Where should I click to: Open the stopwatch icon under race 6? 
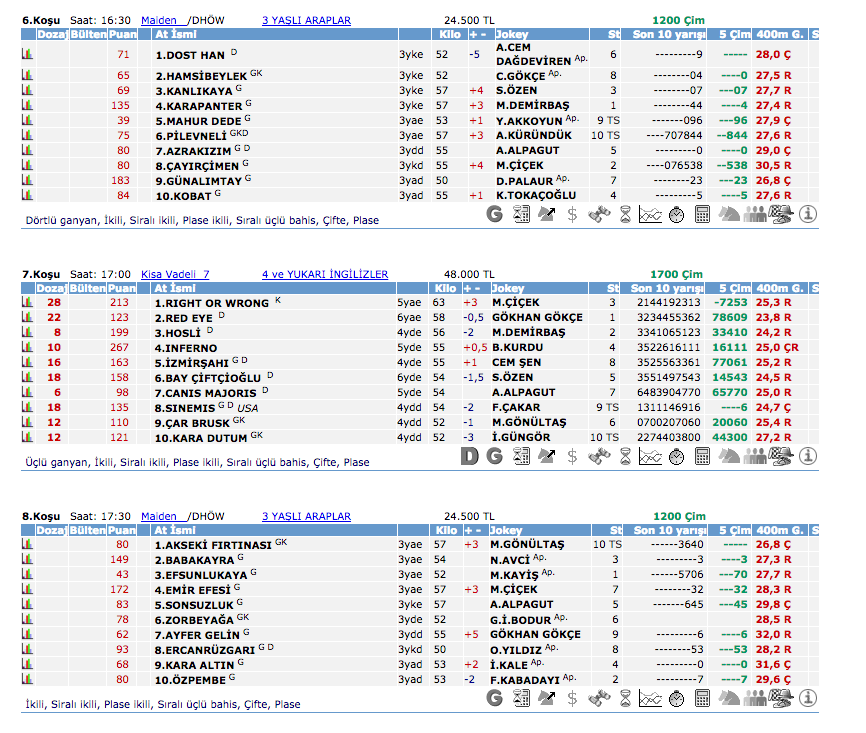pos(676,213)
